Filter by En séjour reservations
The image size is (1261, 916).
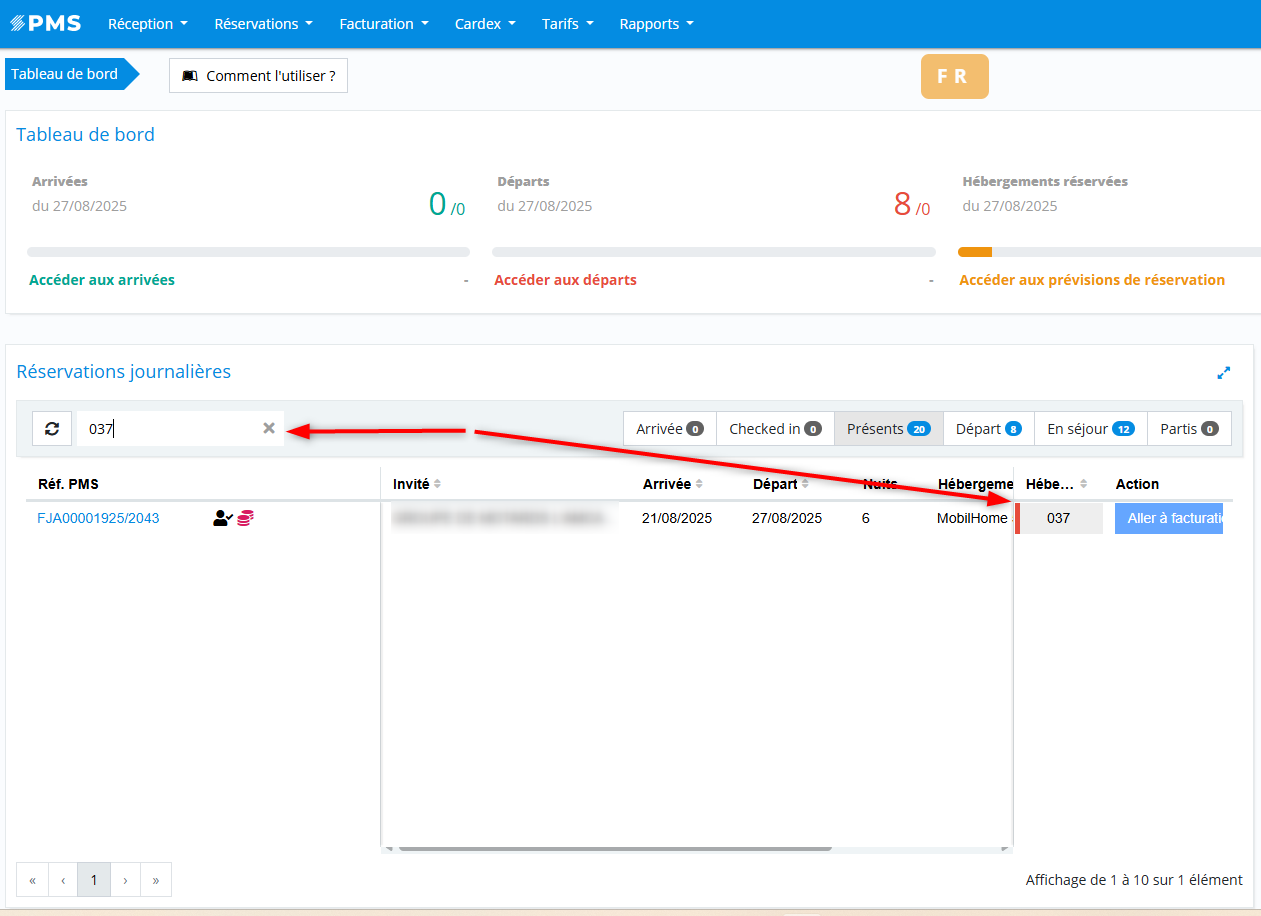pyautogui.click(x=1090, y=429)
